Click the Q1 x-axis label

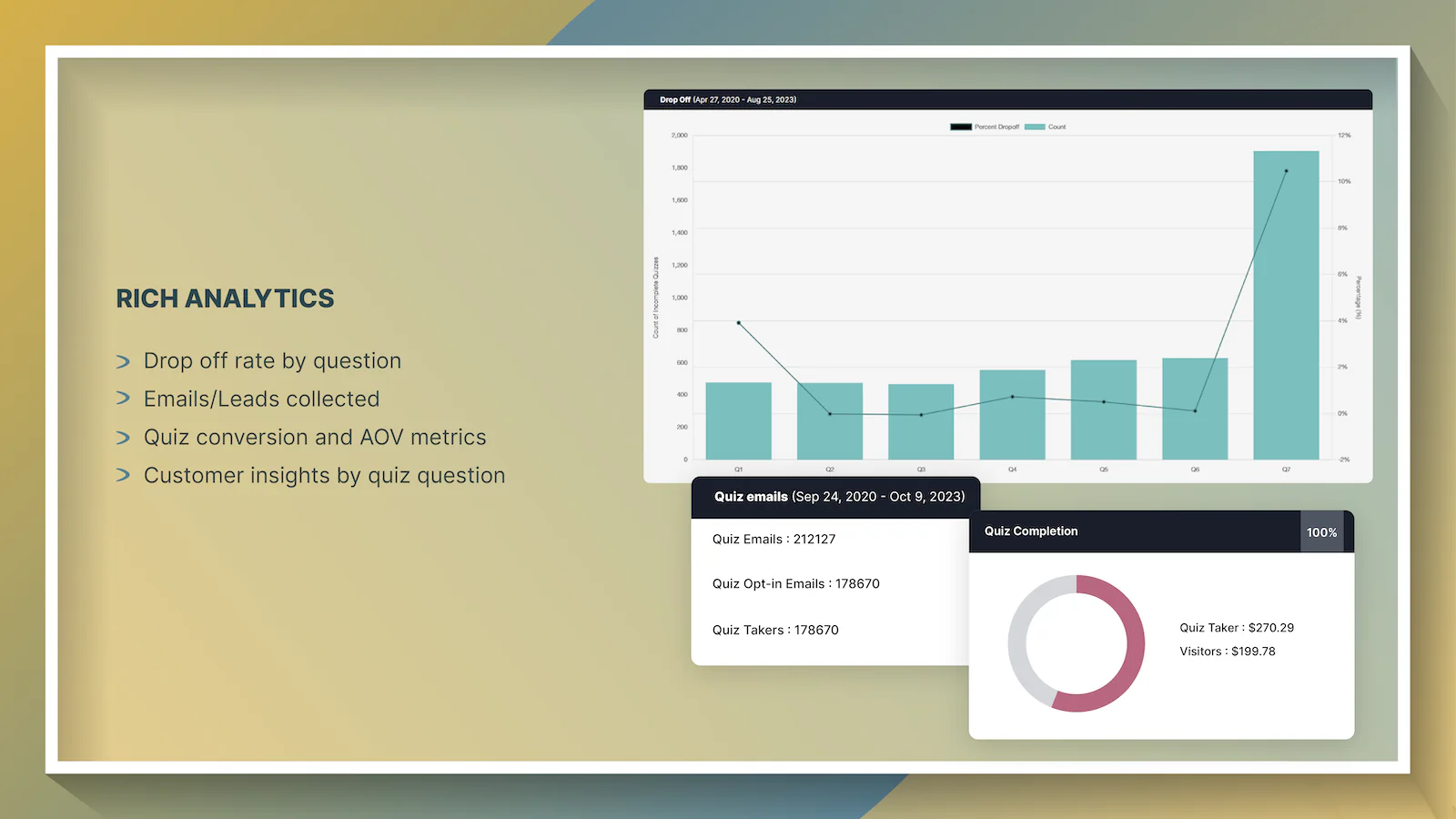738,470
